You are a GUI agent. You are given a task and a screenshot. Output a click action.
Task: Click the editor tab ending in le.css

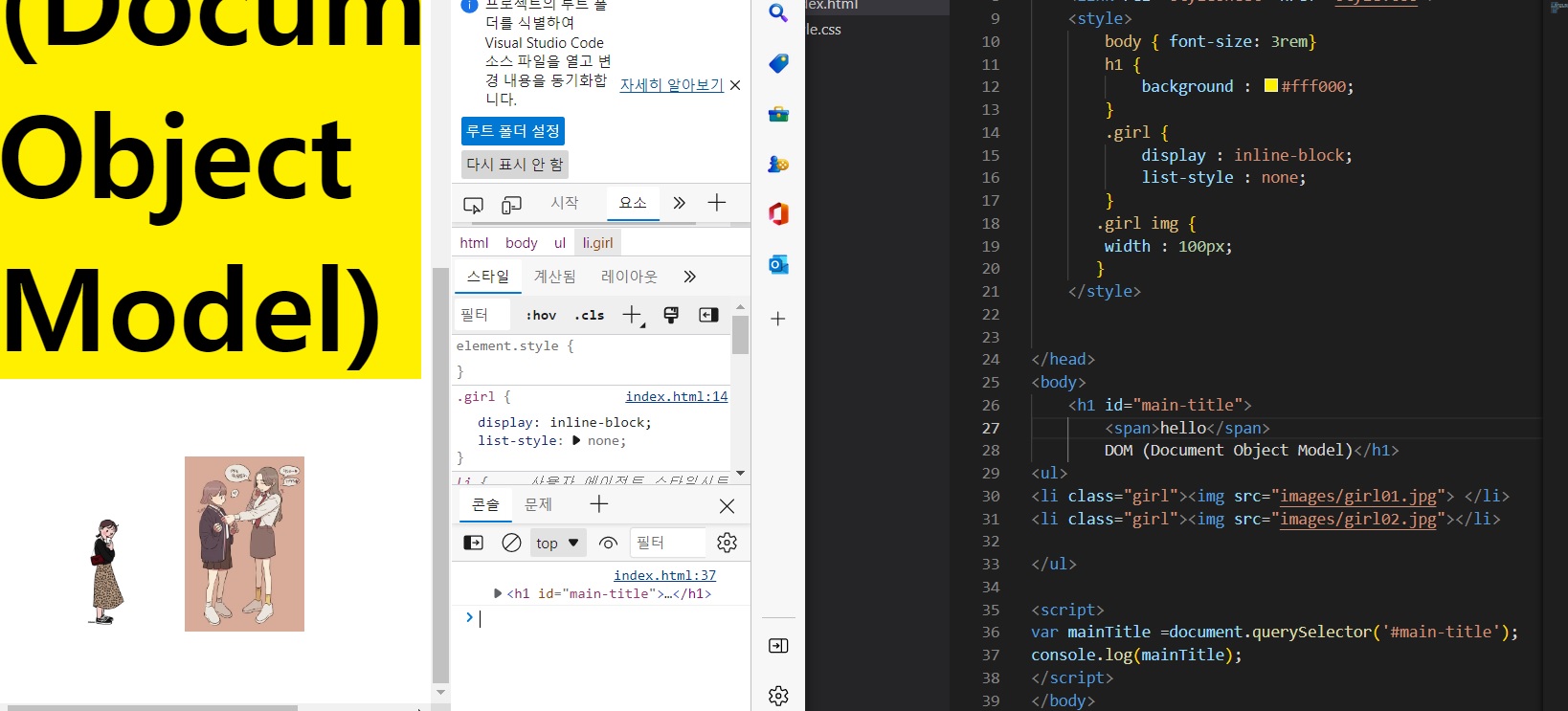[x=824, y=30]
